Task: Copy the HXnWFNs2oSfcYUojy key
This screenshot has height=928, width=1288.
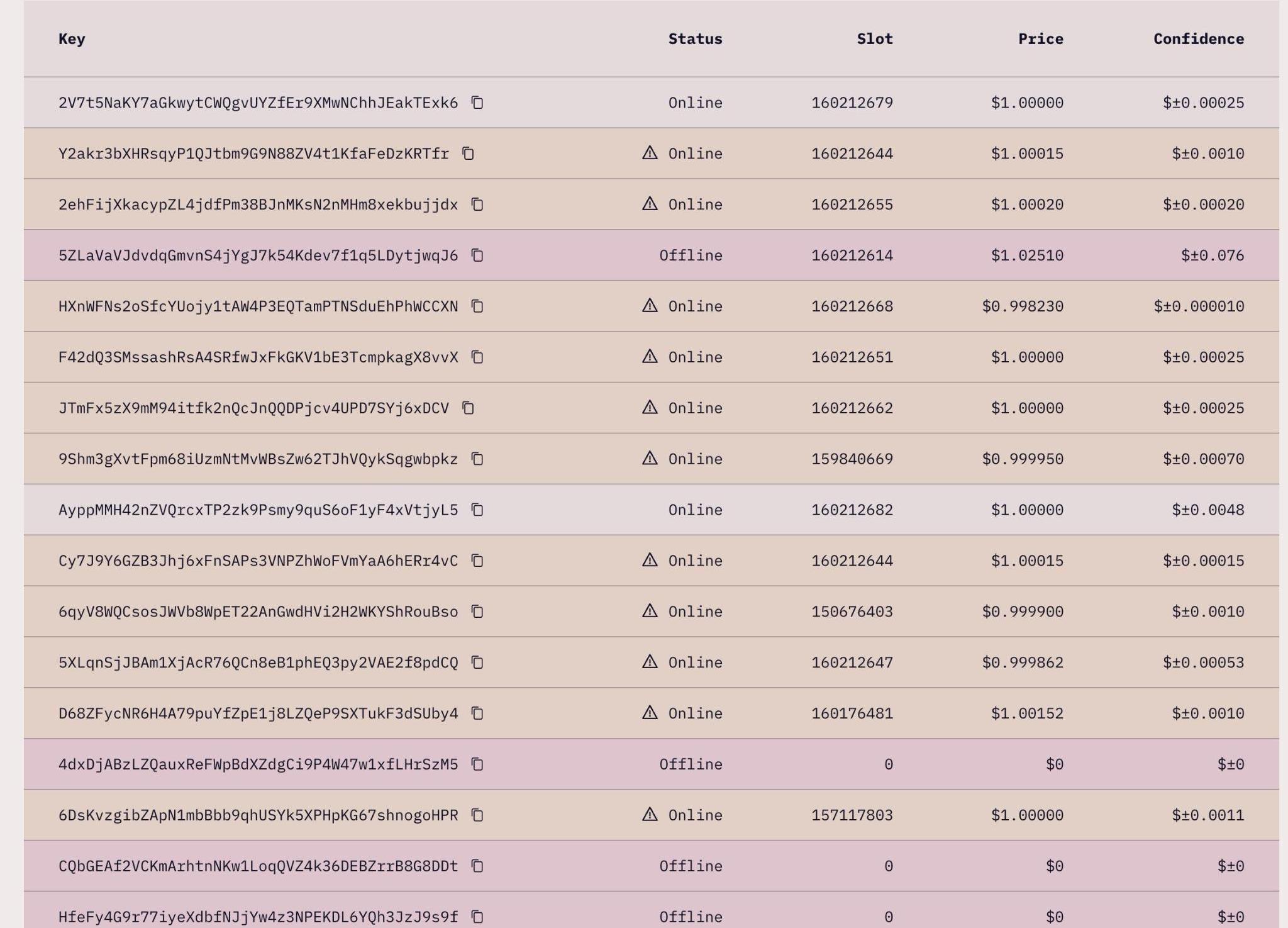Action: point(477,306)
